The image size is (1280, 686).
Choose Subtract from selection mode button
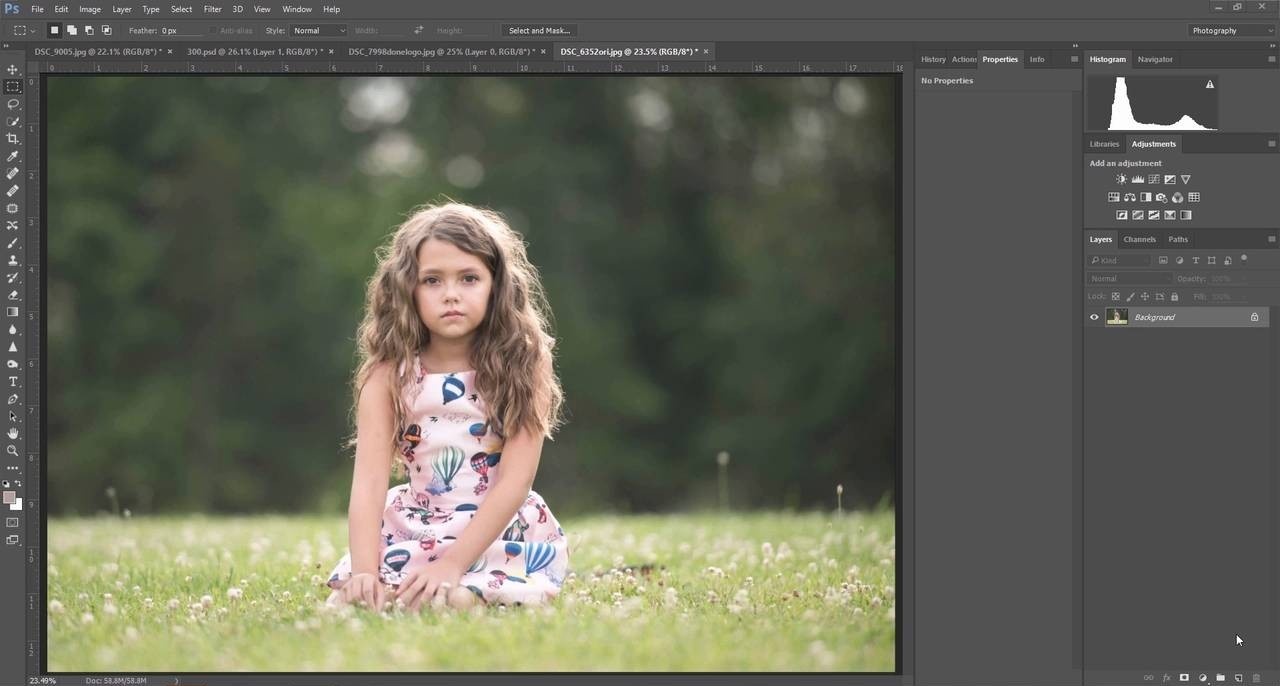89,31
